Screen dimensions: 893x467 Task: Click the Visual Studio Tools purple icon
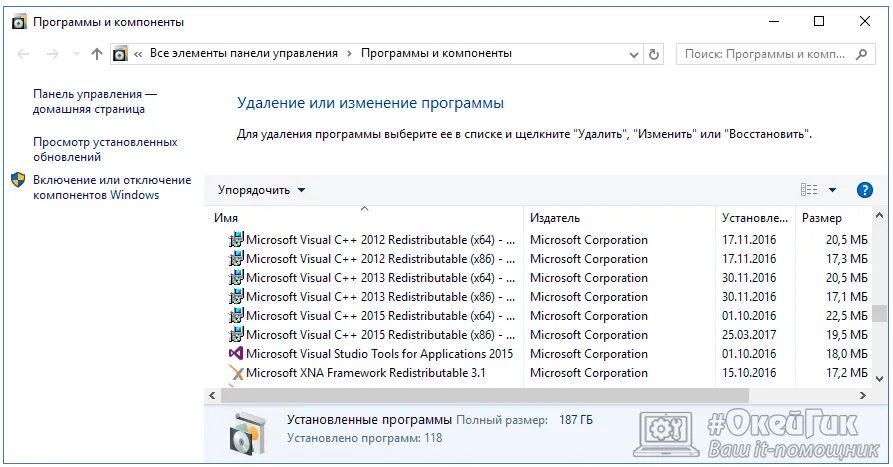coord(236,354)
